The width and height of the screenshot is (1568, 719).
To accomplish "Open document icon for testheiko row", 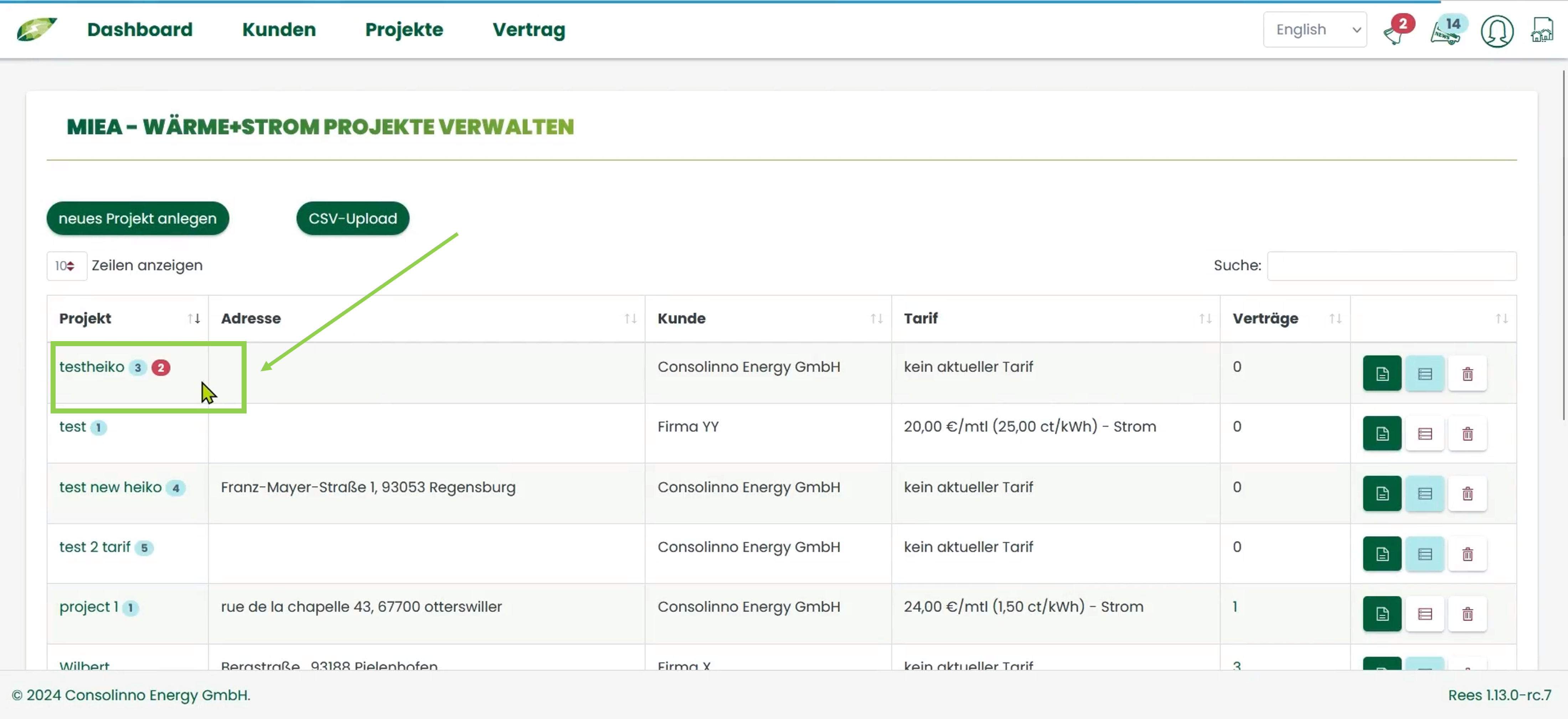I will (x=1382, y=373).
